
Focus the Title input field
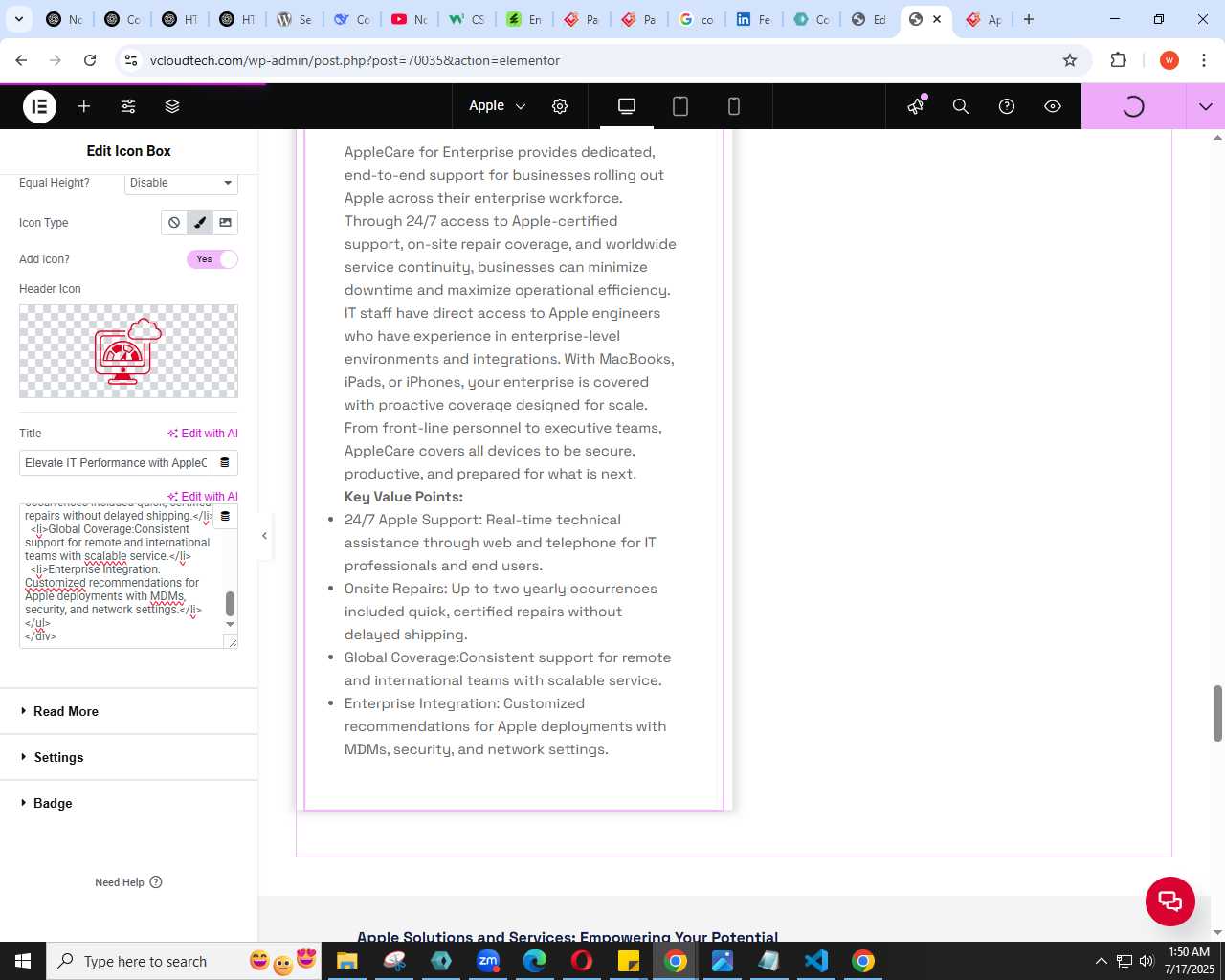tap(116, 463)
